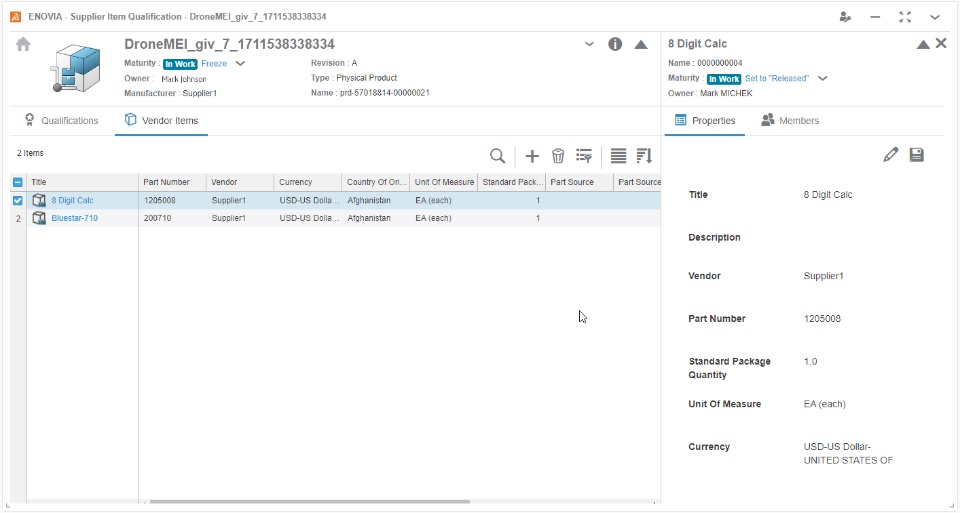This screenshot has height=513, width=960.
Task: Open the Members tab
Action: point(790,121)
